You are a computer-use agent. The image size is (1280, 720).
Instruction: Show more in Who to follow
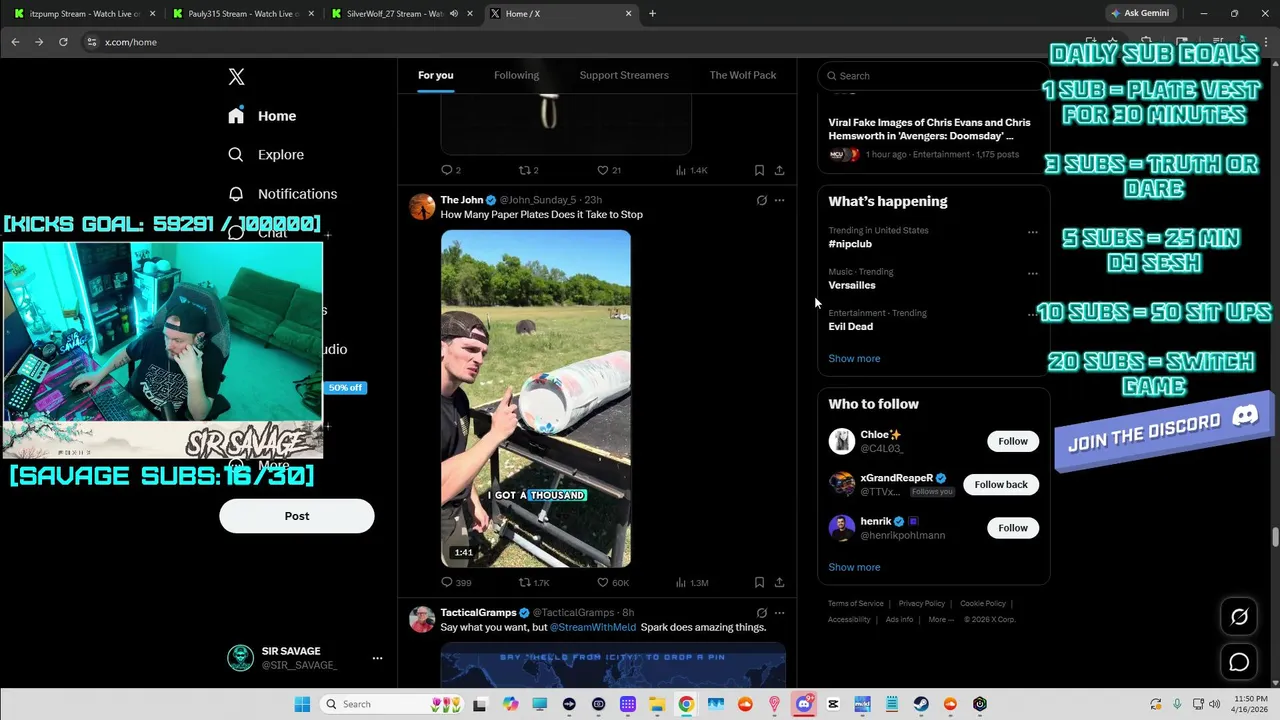pyautogui.click(x=854, y=567)
